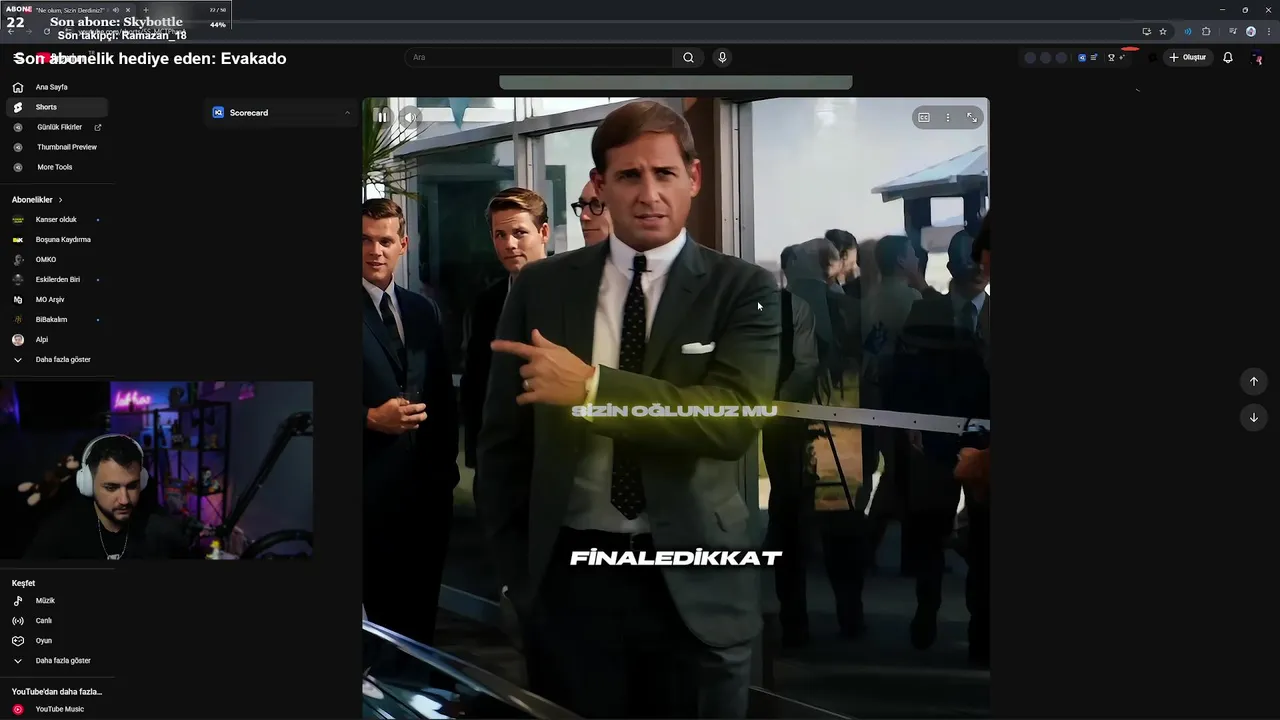Close the current browser tab

[128, 10]
